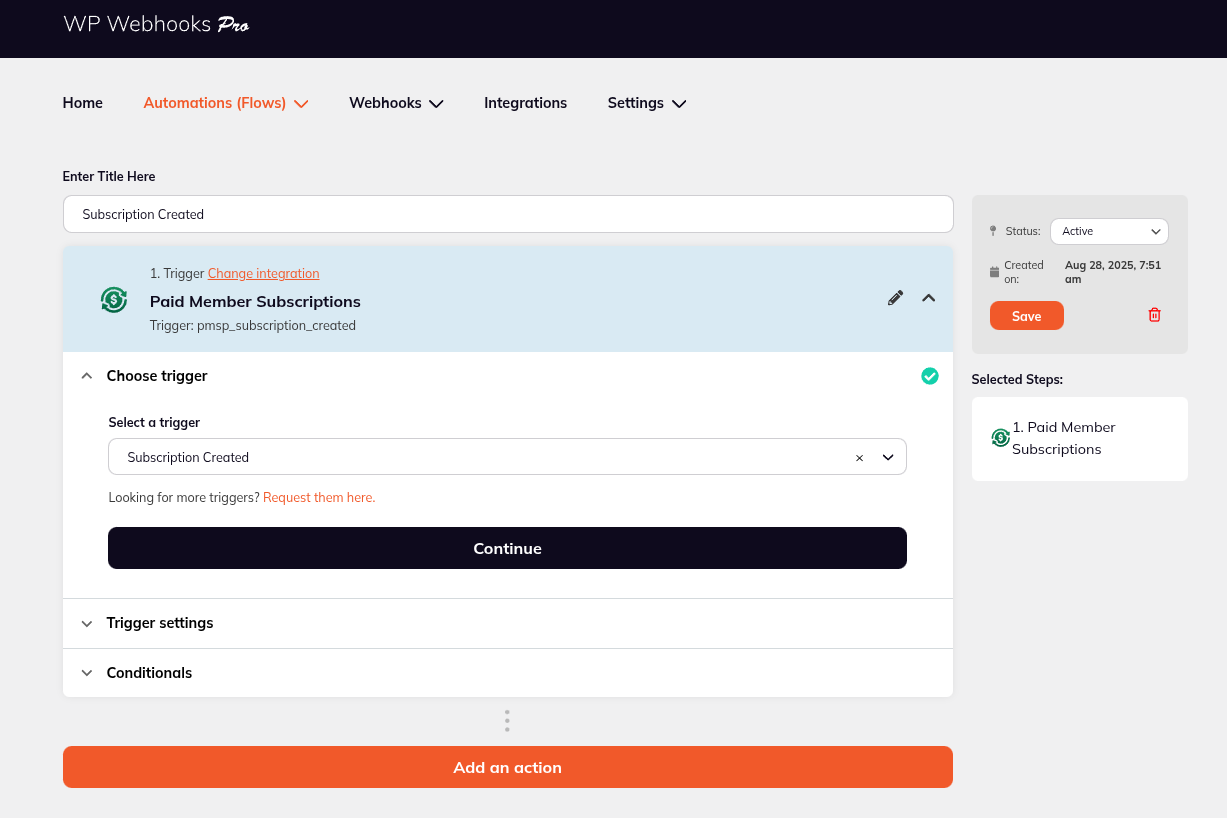Clear the selected trigger with x icon
The image size is (1227, 818).
pyautogui.click(x=859, y=458)
